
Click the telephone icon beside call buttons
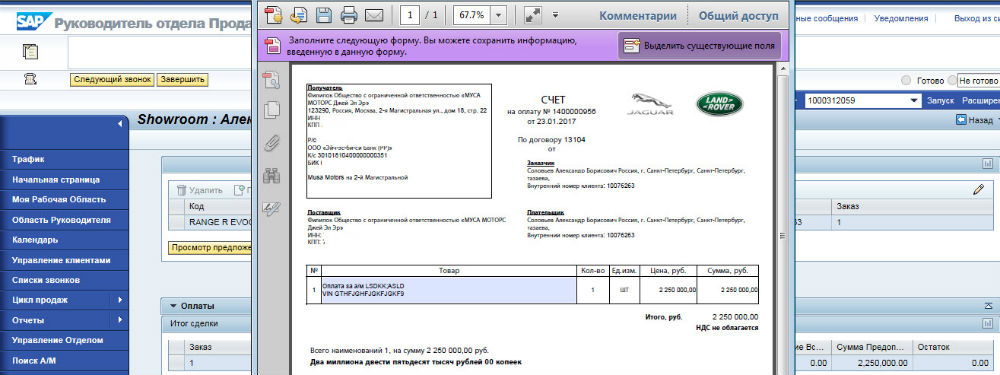[x=30, y=79]
